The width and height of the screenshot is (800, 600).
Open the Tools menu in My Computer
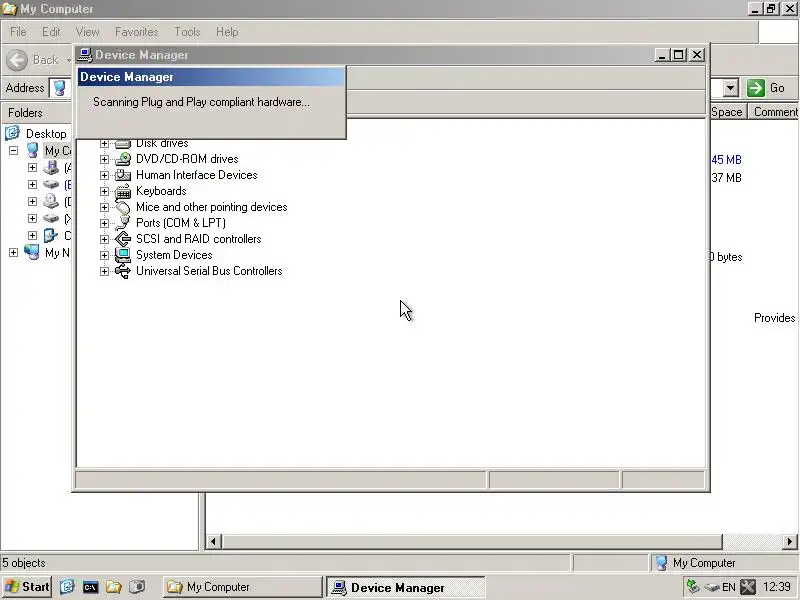coord(187,32)
